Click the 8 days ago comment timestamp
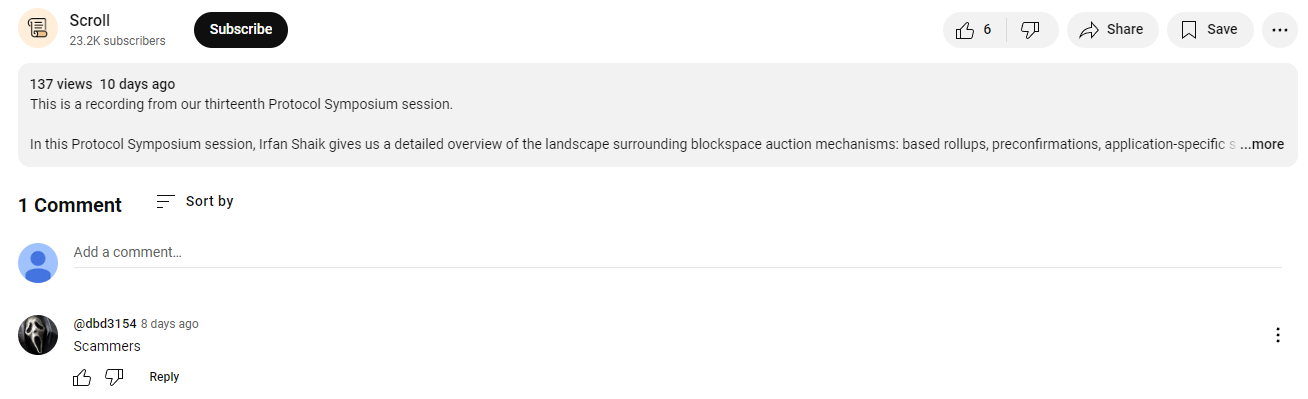This screenshot has width=1308, height=399. pyautogui.click(x=170, y=324)
